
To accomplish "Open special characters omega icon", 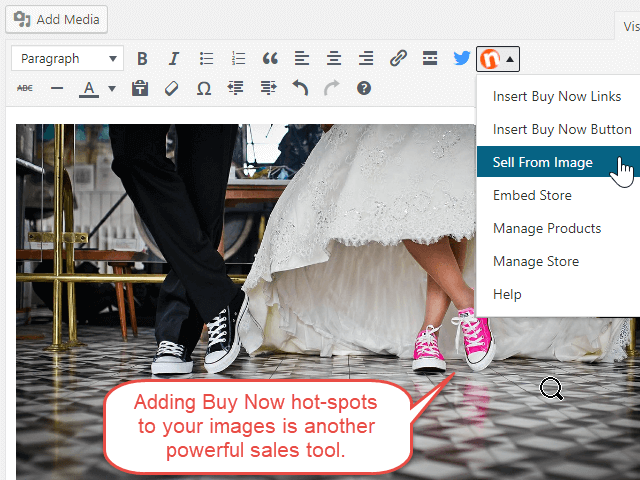I will click(204, 88).
